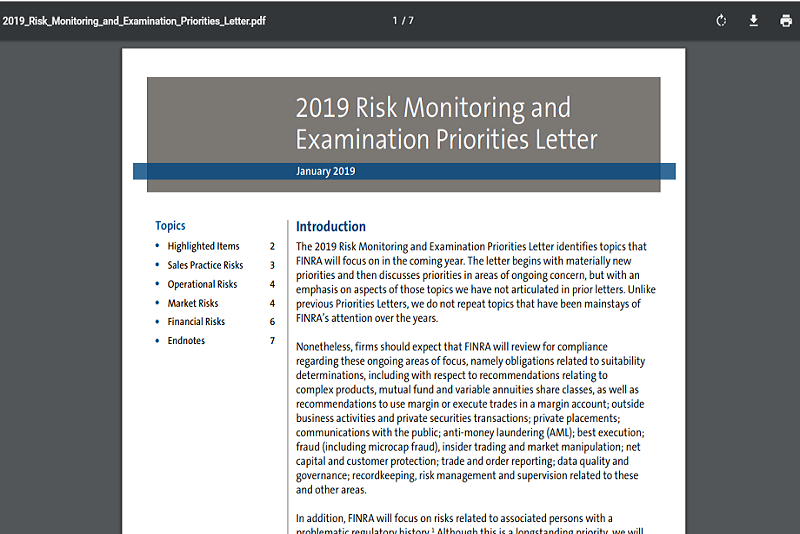Click page number 2 beside Highlighted Items
The width and height of the screenshot is (800, 534).
[x=272, y=246]
